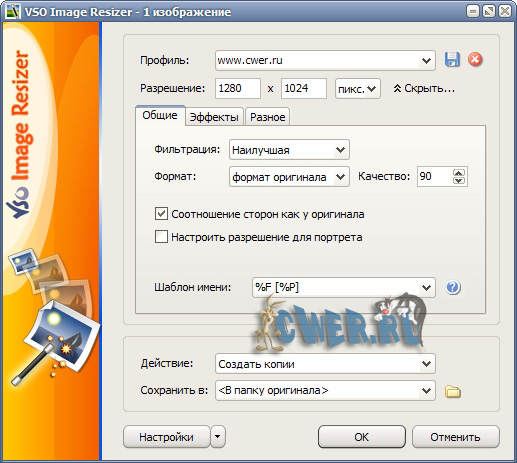Decrease Качество value with down arrow
This screenshot has width=517, height=463.
(x=459, y=180)
